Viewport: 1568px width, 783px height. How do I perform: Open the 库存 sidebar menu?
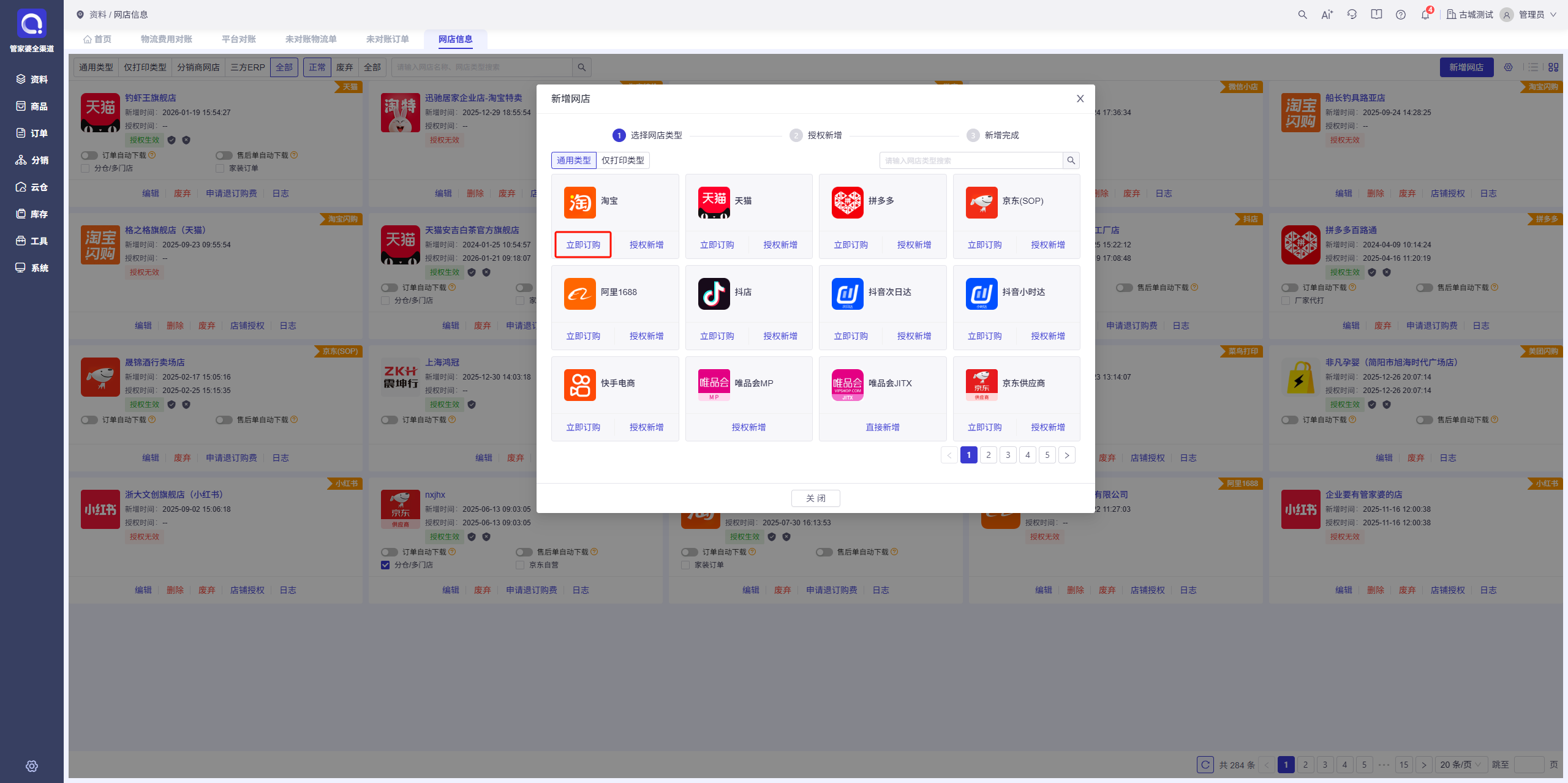[x=32, y=214]
